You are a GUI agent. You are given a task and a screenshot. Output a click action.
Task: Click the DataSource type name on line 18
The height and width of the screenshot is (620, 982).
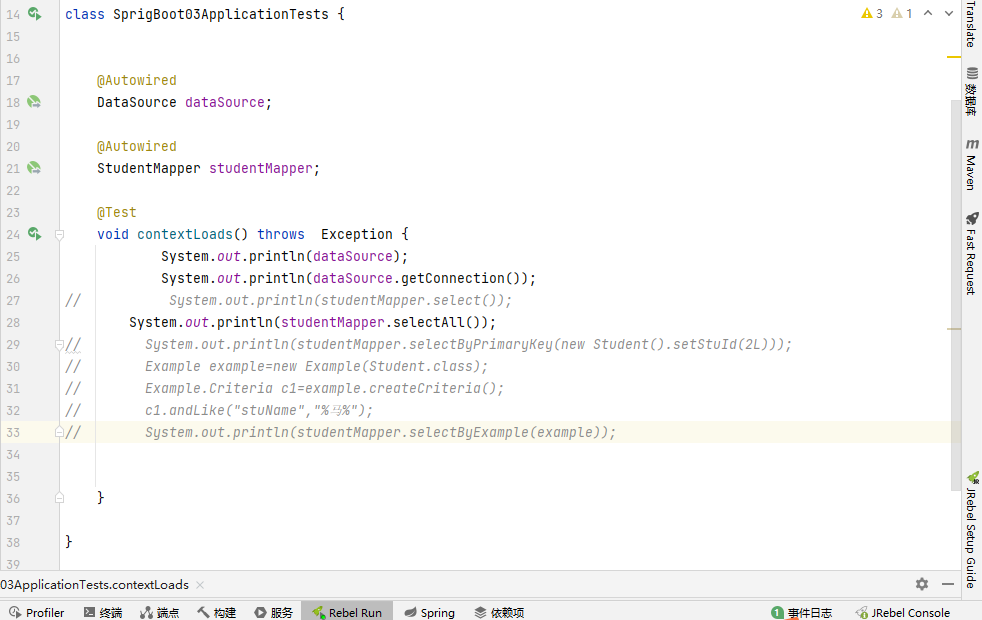(x=137, y=102)
